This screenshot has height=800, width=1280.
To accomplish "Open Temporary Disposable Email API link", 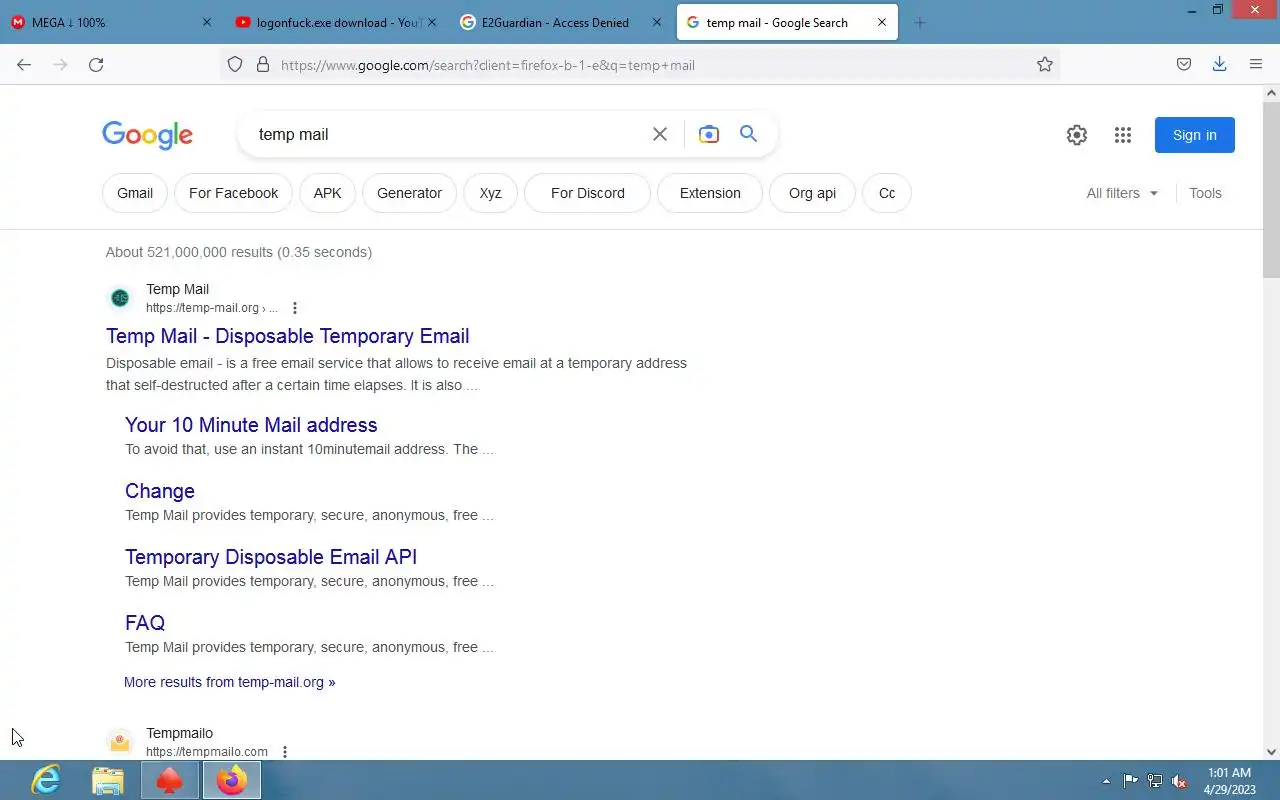I will (271, 557).
